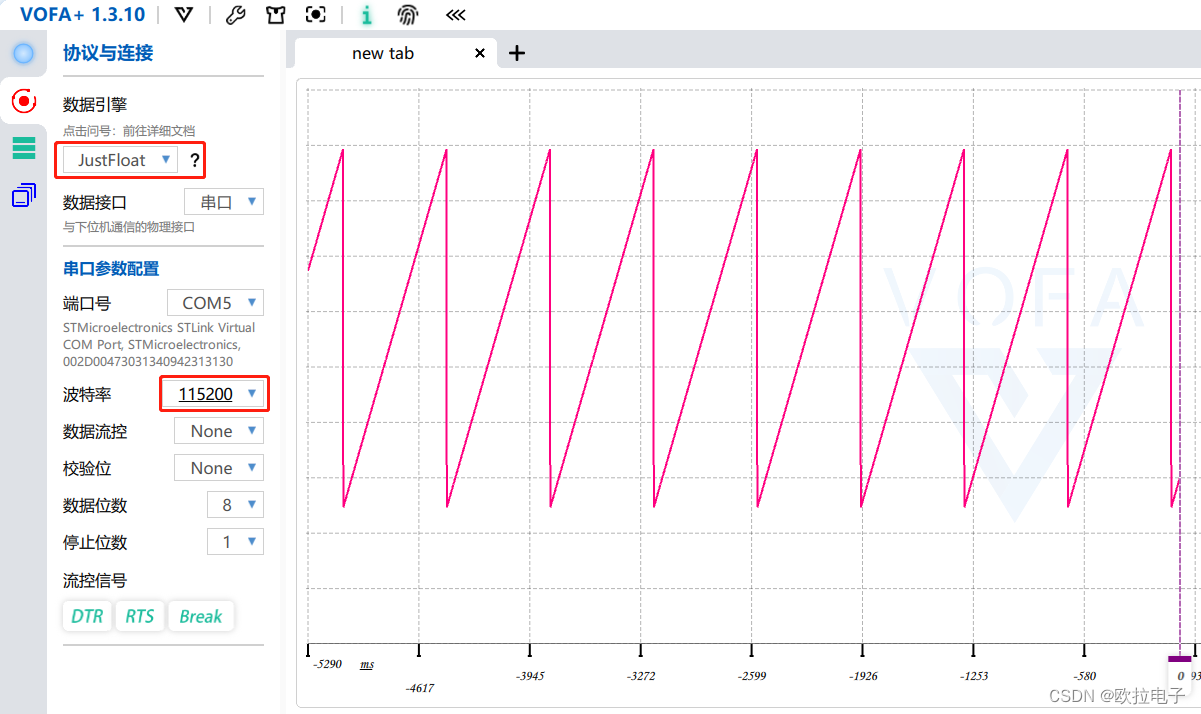The image size is (1201, 714).
Task: Click the fingerprint icon in toolbar
Action: pyautogui.click(x=408, y=15)
